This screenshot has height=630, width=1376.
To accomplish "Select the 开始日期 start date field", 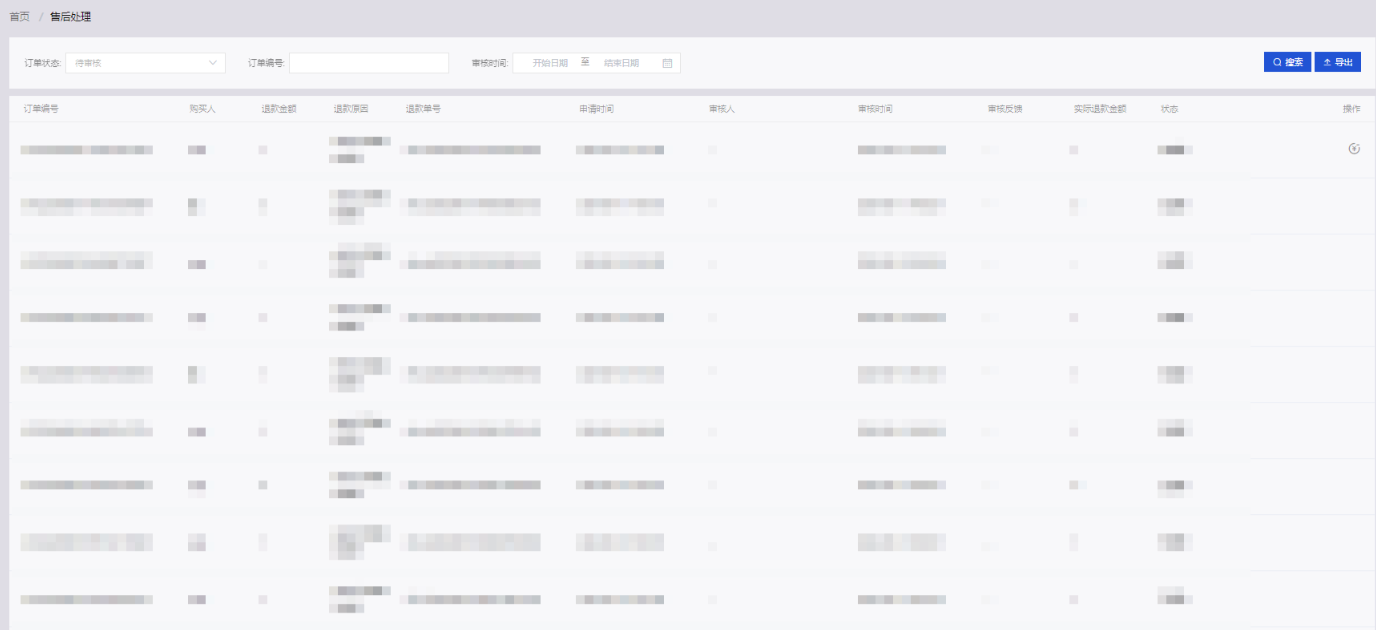I will (550, 63).
